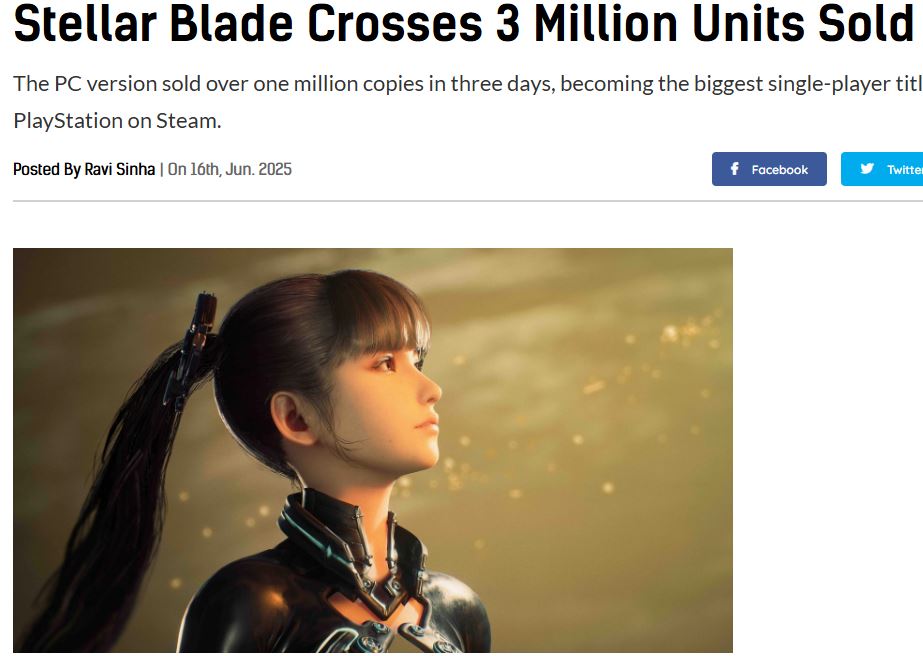Share the article via Facebook button
Image resolution: width=923 pixels, height=656 pixels.
tap(769, 169)
